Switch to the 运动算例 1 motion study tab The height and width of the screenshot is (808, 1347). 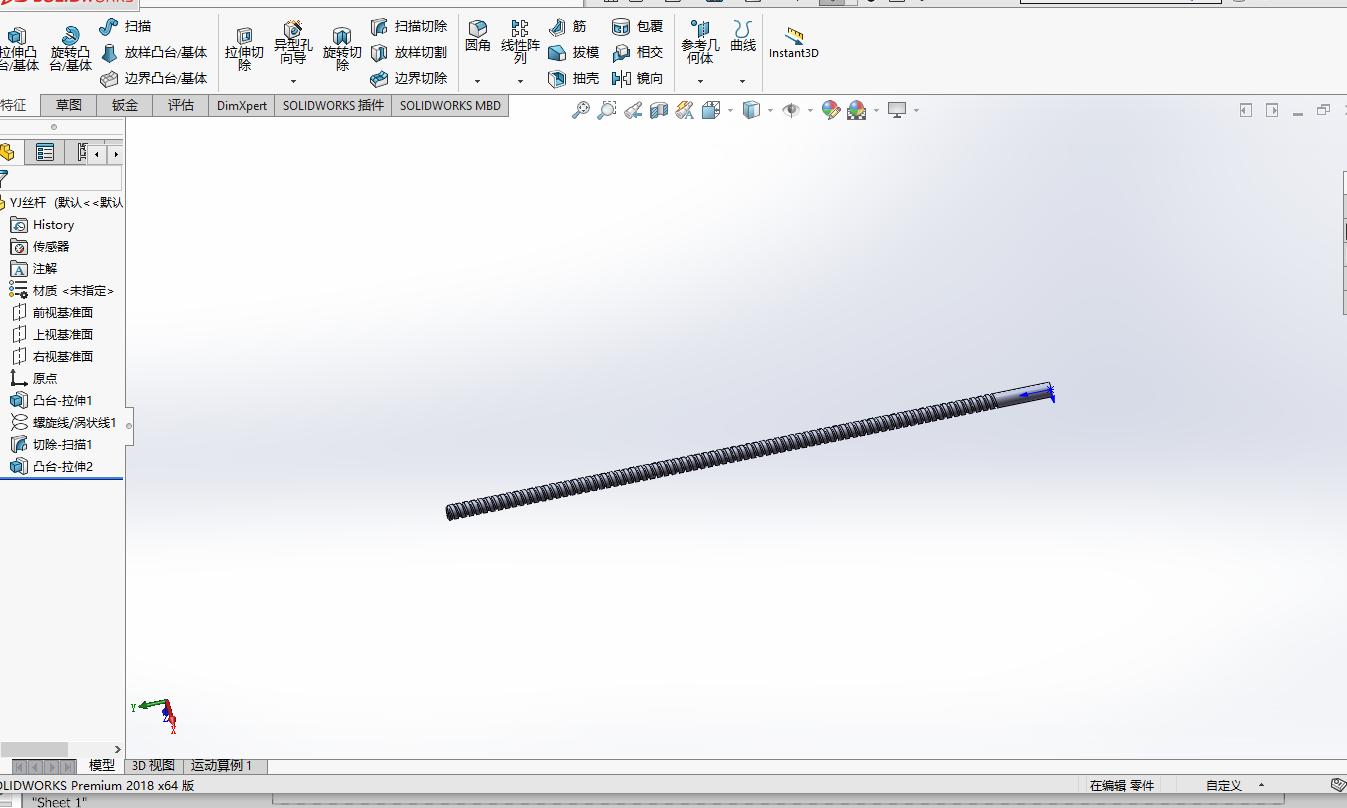coord(222,765)
